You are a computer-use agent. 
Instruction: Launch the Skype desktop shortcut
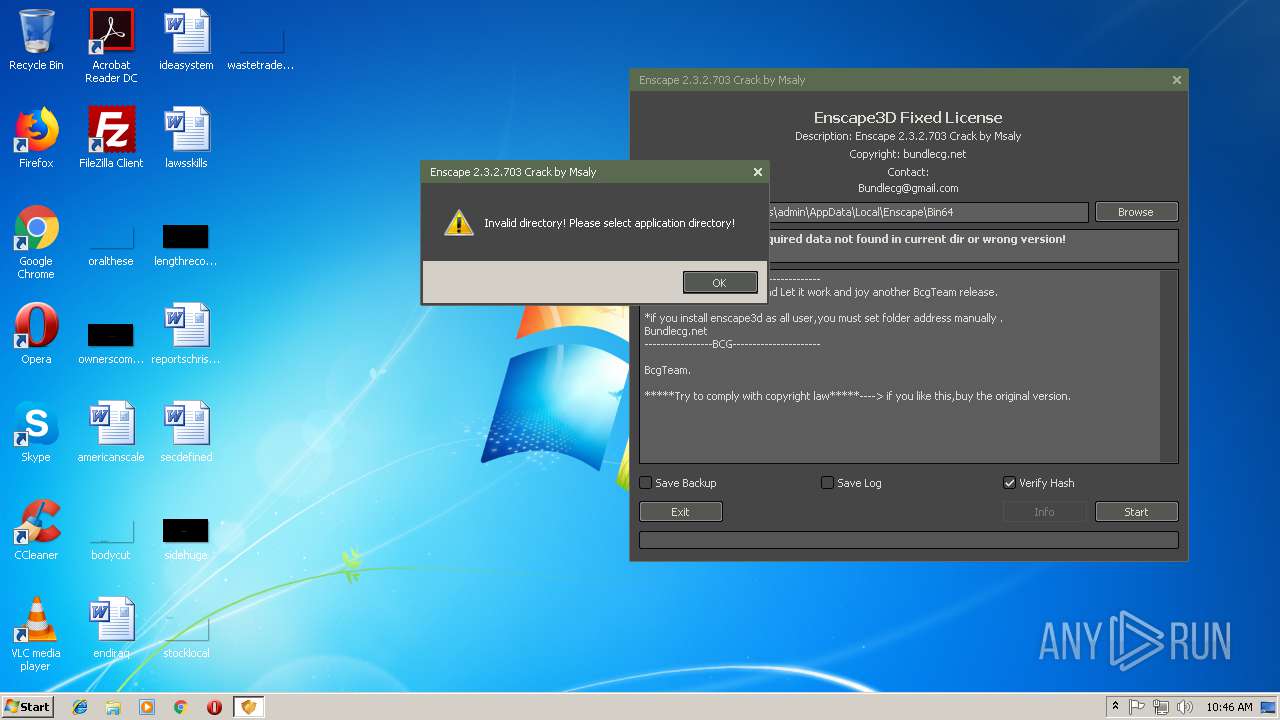pyautogui.click(x=36, y=431)
